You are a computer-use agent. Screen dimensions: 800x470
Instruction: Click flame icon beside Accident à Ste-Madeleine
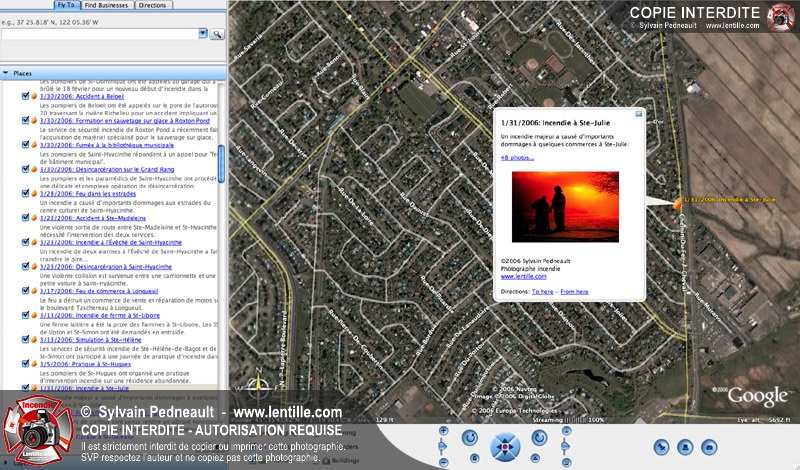pos(34,218)
